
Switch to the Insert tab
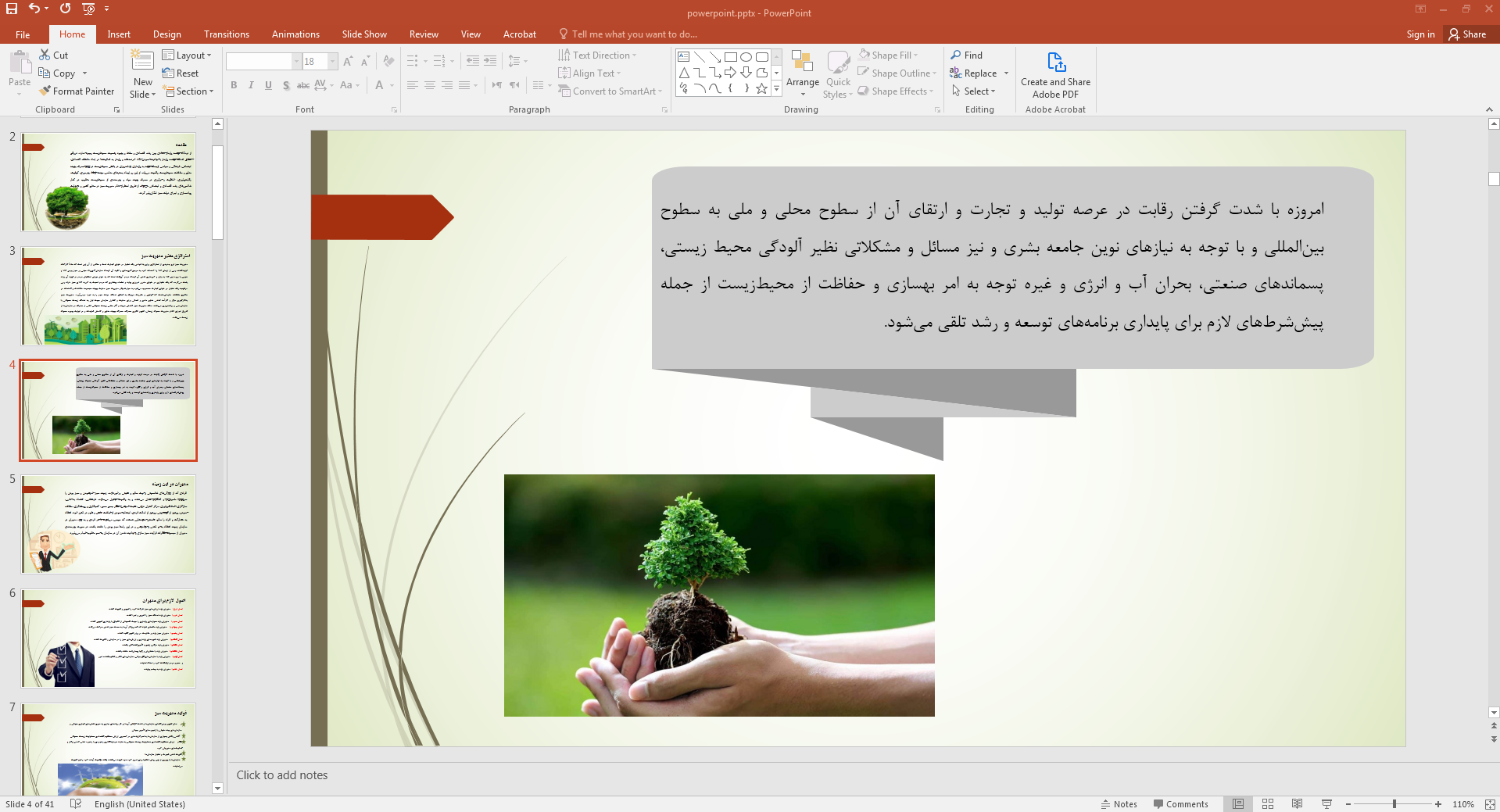click(x=119, y=34)
